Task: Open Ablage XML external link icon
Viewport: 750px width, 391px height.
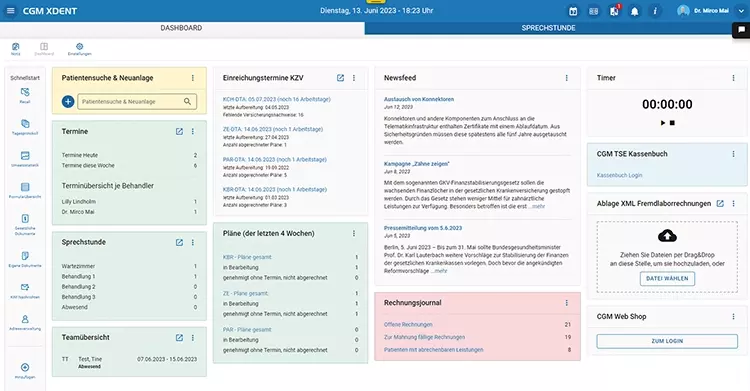Action: click(x=720, y=203)
